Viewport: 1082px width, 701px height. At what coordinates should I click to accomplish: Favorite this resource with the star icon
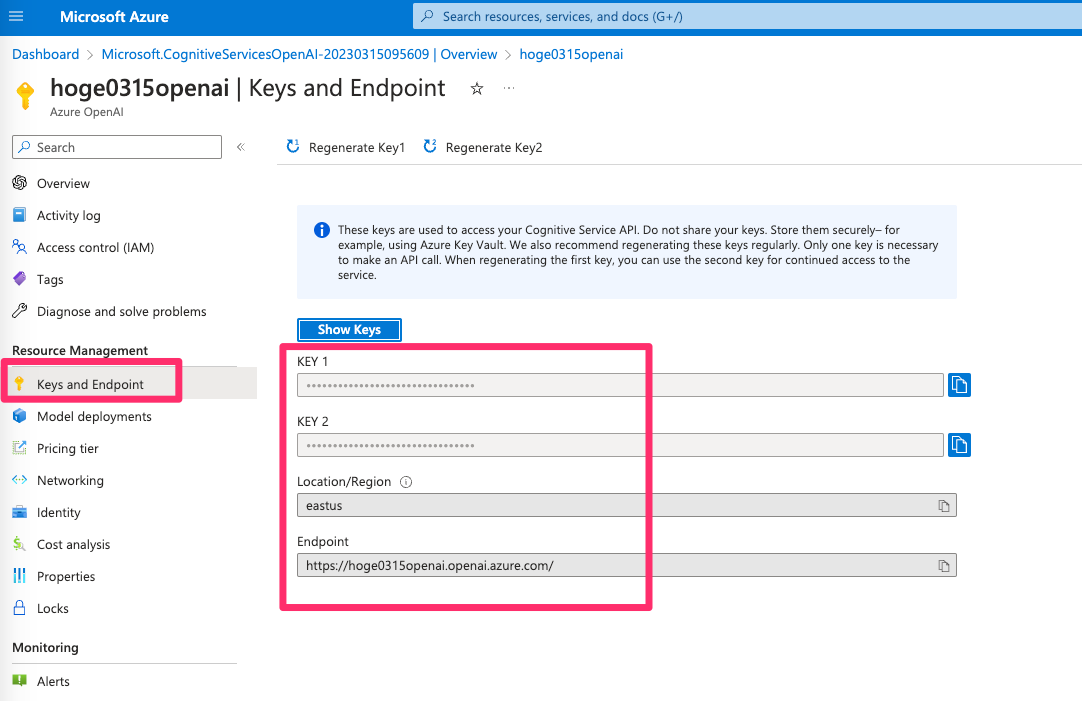coord(477,88)
